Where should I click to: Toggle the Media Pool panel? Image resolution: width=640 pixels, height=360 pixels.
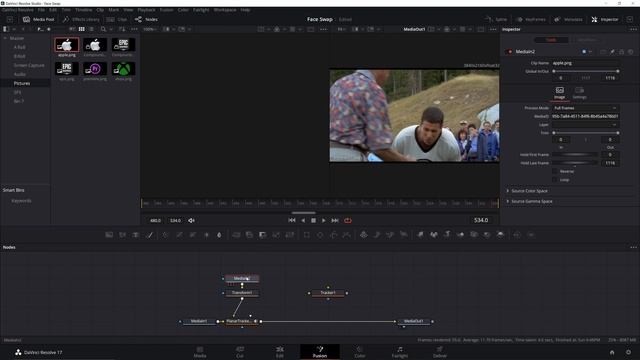coord(38,19)
